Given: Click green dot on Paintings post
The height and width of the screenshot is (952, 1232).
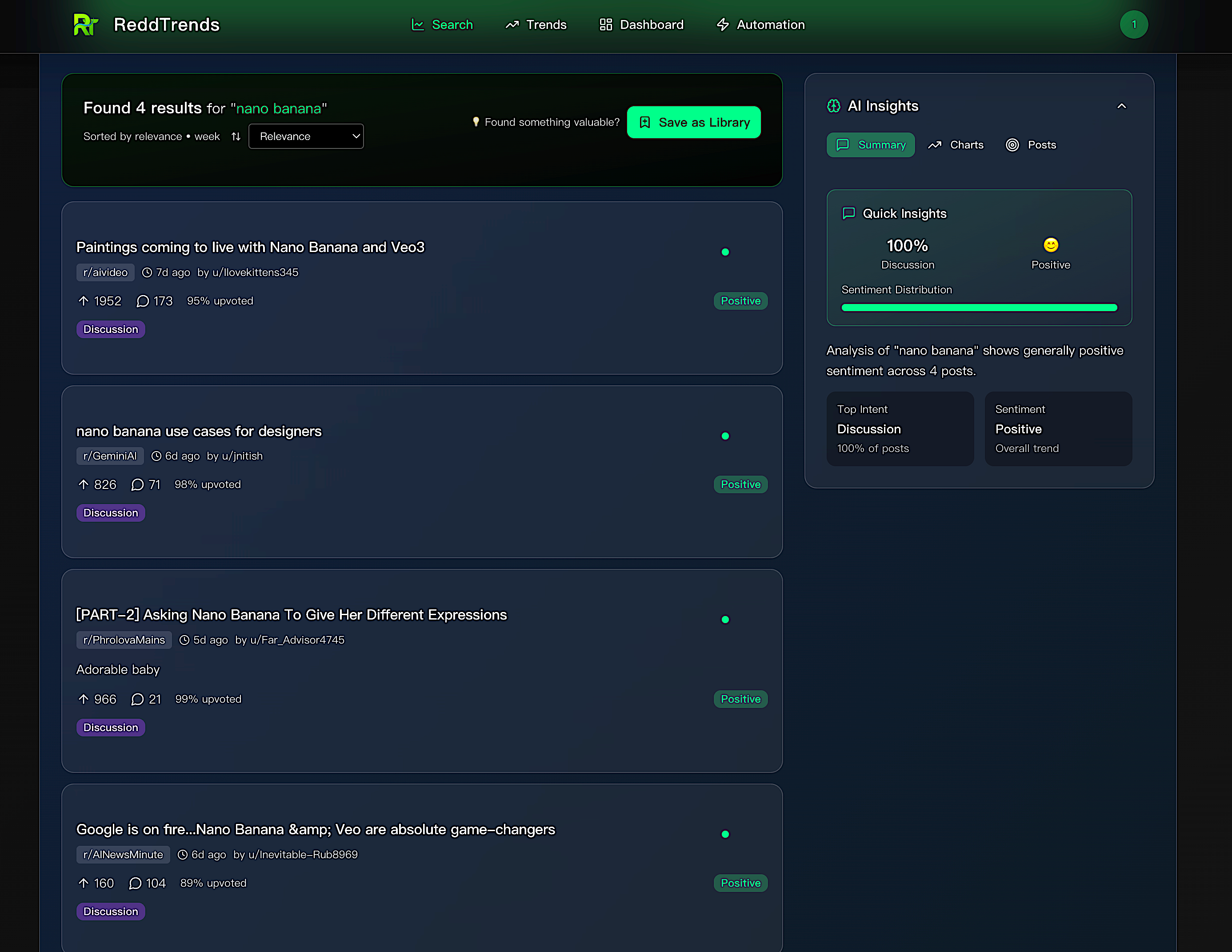Looking at the screenshot, I should [x=725, y=252].
